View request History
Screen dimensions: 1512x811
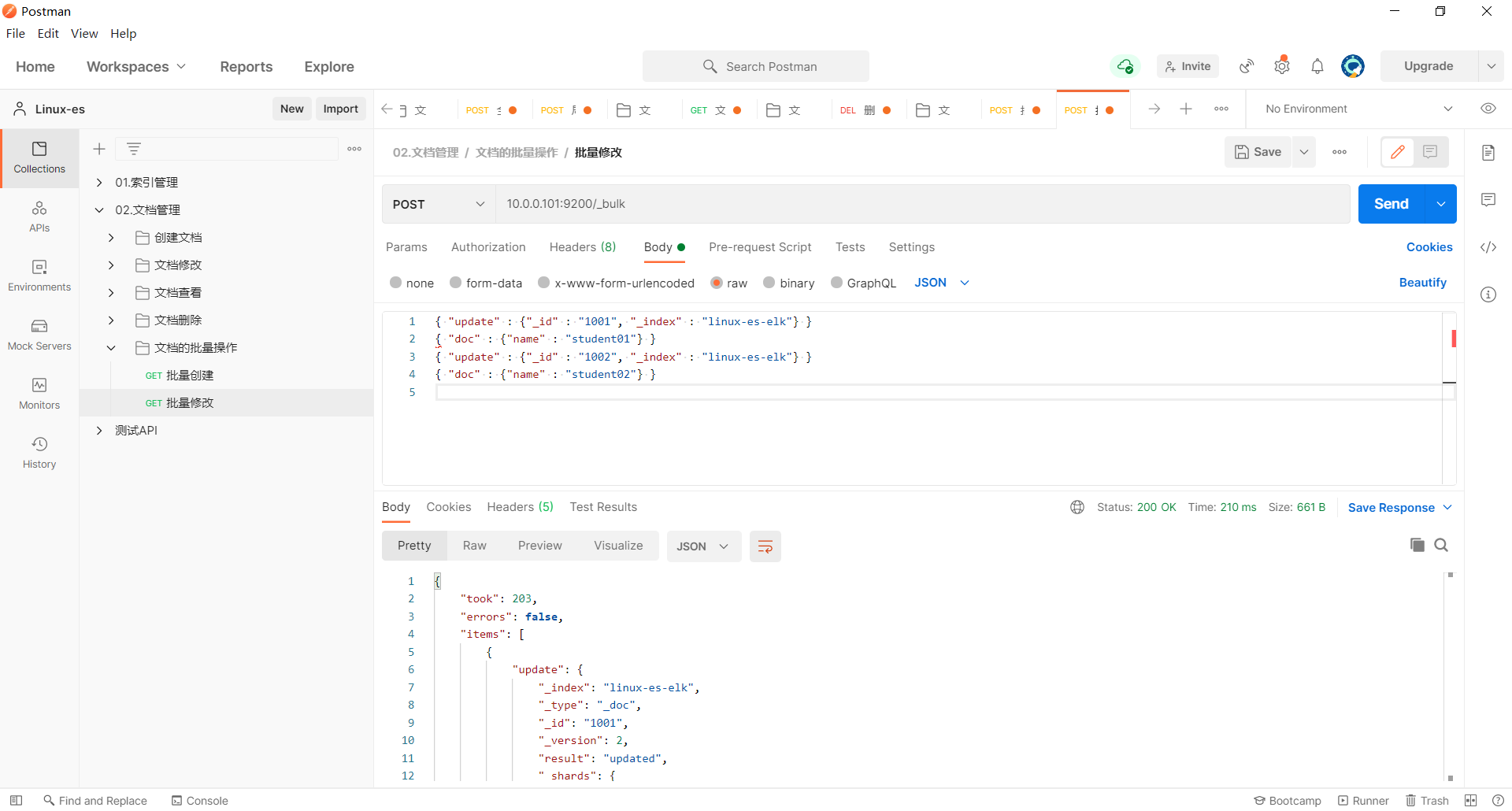coord(39,451)
